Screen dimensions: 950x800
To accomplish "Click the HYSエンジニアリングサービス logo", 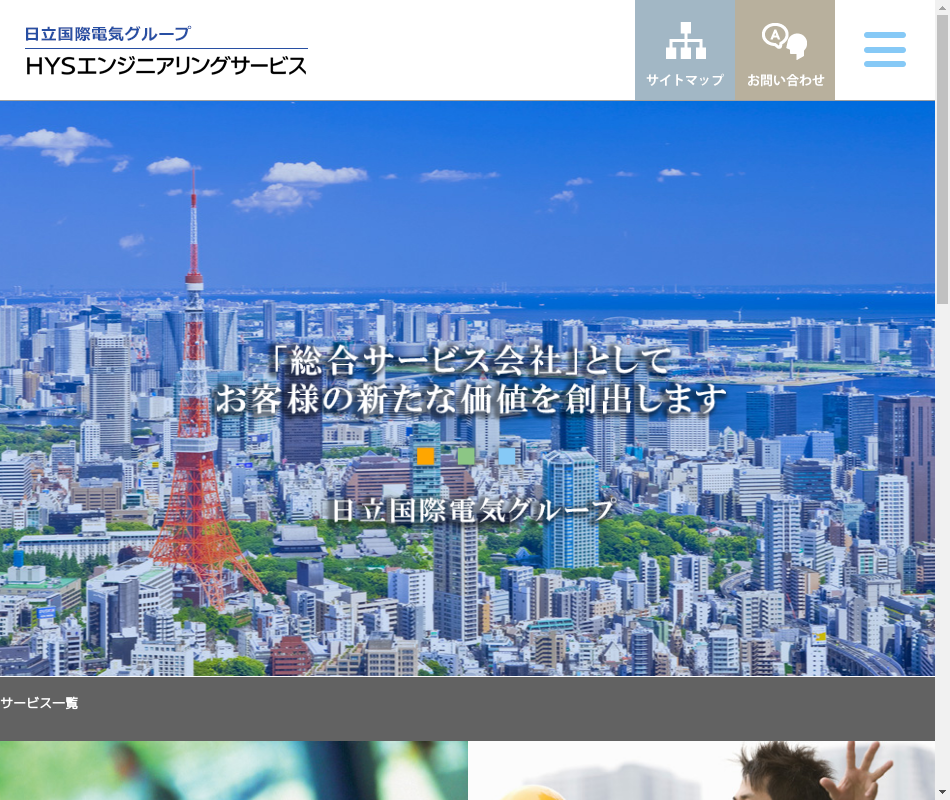I will tap(166, 65).
